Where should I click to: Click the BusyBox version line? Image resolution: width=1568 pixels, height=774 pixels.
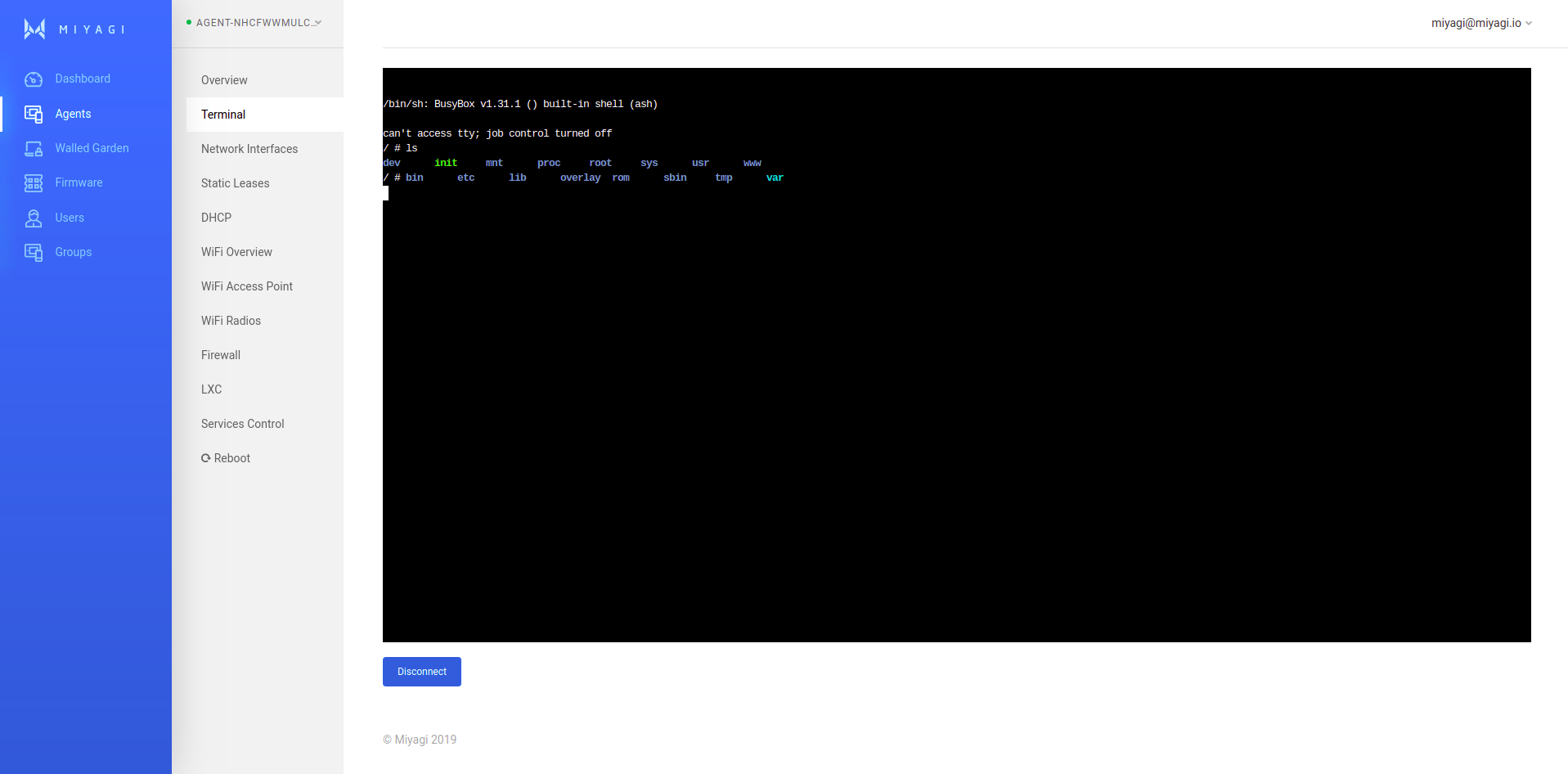pos(520,104)
